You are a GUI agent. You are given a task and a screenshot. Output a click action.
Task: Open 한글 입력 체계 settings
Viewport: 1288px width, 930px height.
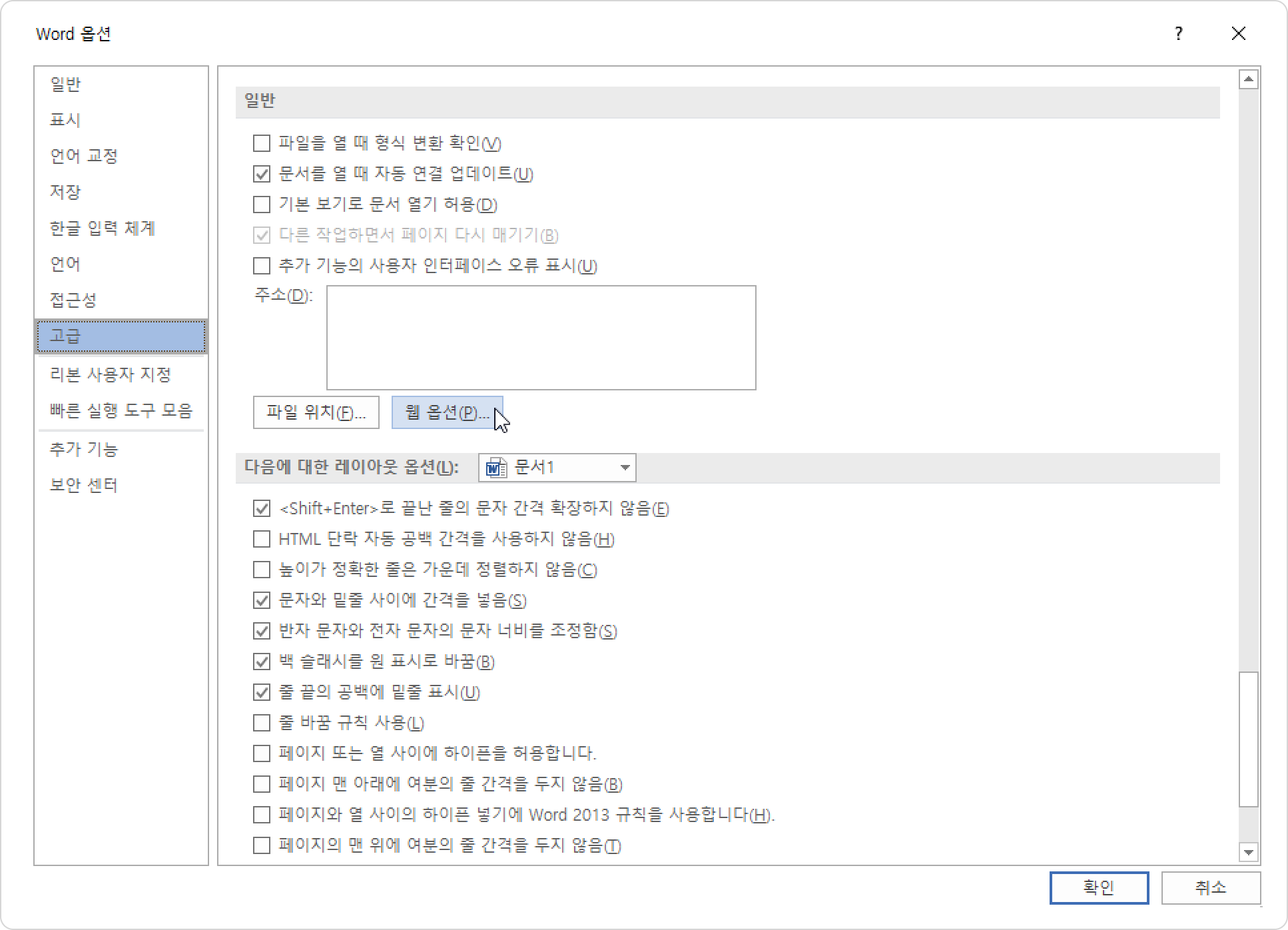pyautogui.click(x=121, y=228)
